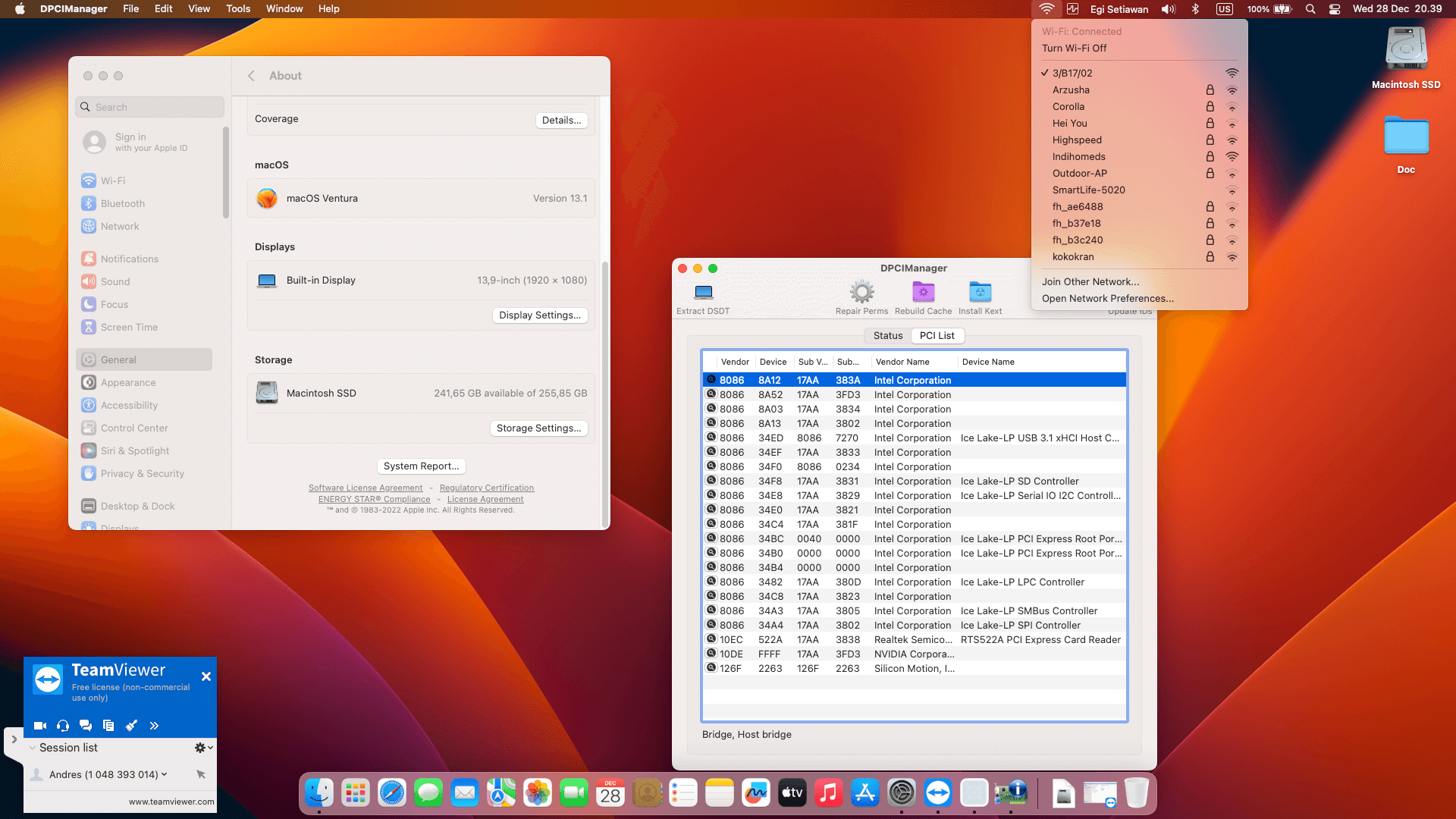
Task: Collapse the Session list section
Action: (x=33, y=748)
